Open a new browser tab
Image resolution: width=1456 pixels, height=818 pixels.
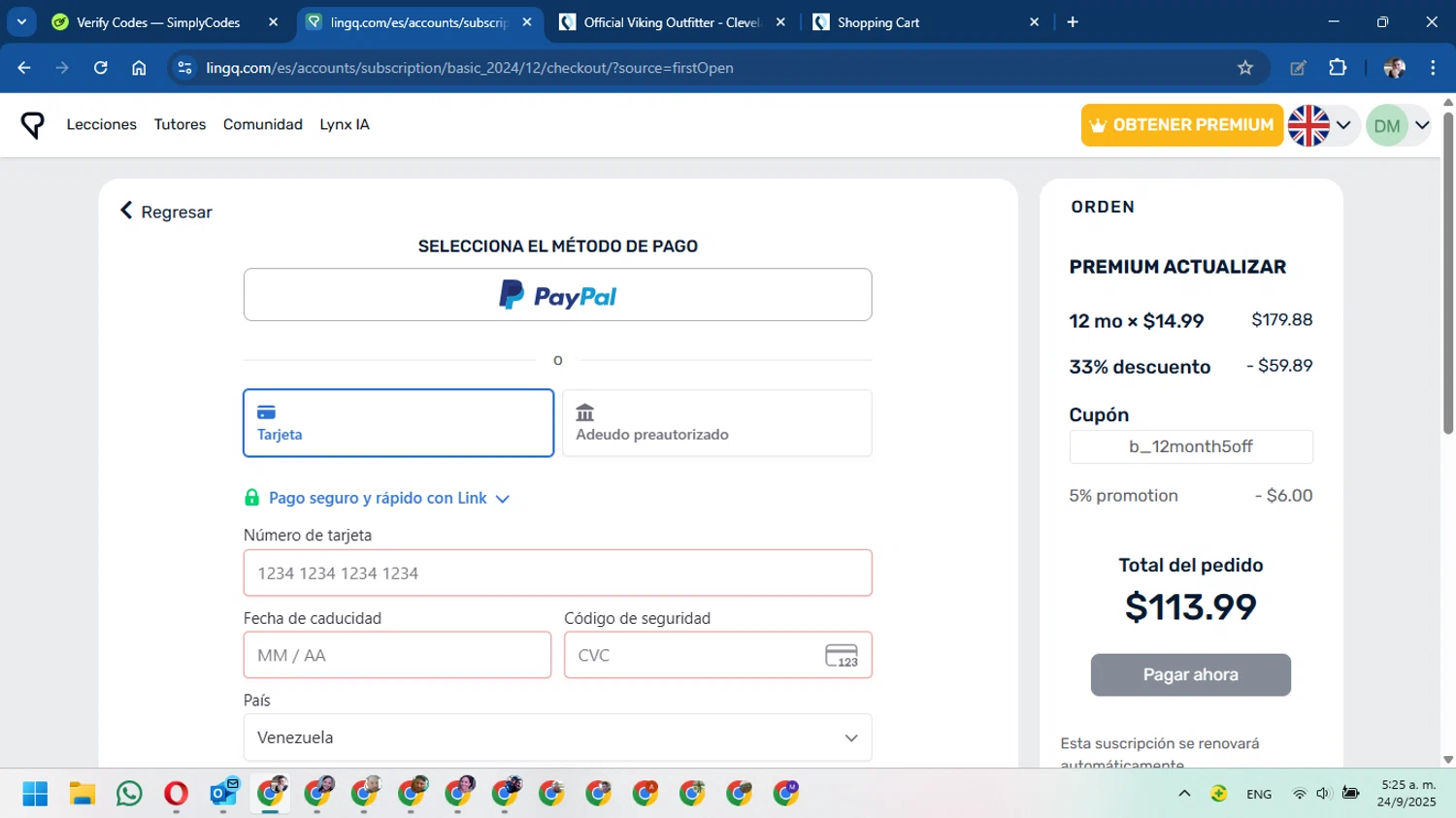click(1073, 22)
